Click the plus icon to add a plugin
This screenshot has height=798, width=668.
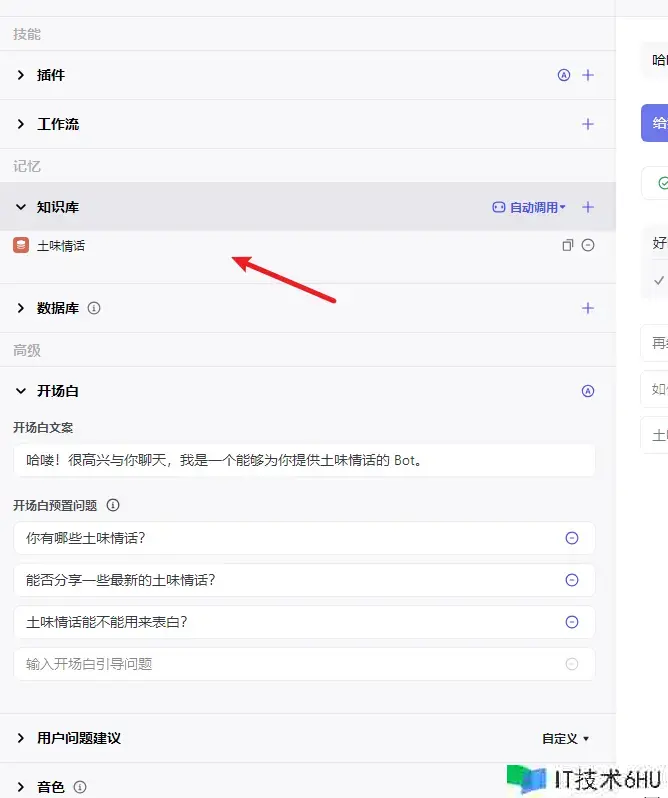tap(588, 75)
